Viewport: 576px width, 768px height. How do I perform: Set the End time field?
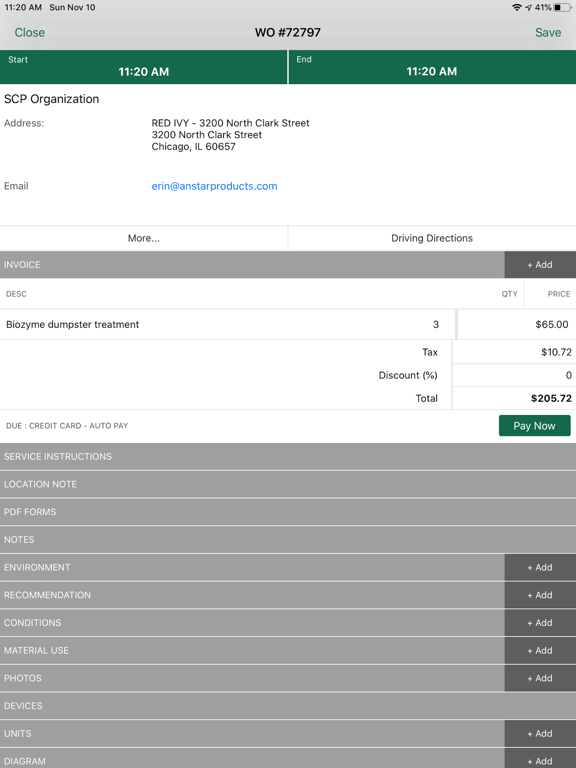[432, 67]
